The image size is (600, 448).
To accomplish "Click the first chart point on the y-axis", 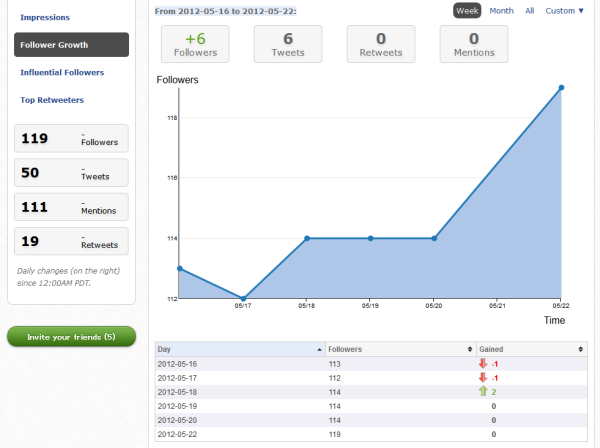I will tap(180, 269).
